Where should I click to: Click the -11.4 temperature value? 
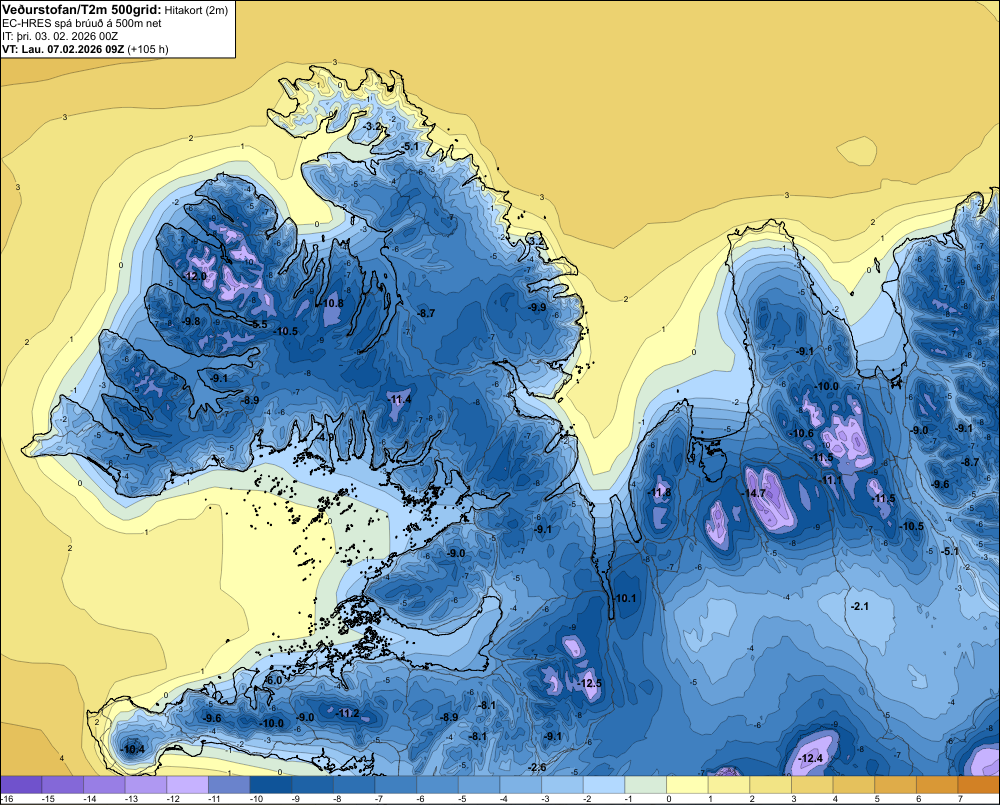pos(399,399)
